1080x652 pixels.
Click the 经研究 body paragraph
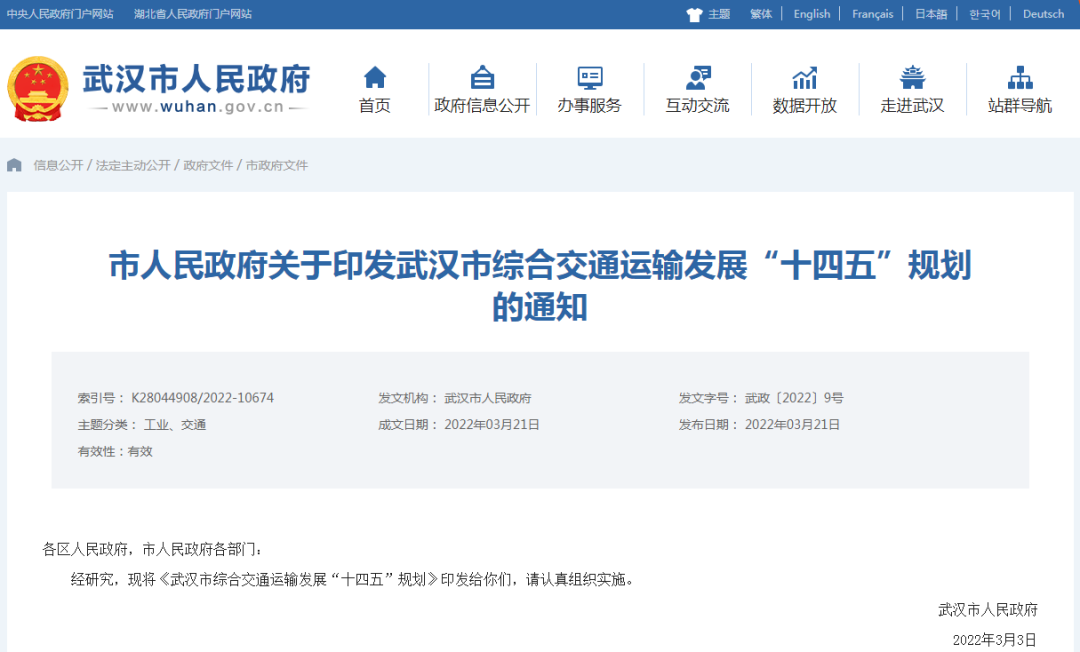[x=353, y=580]
